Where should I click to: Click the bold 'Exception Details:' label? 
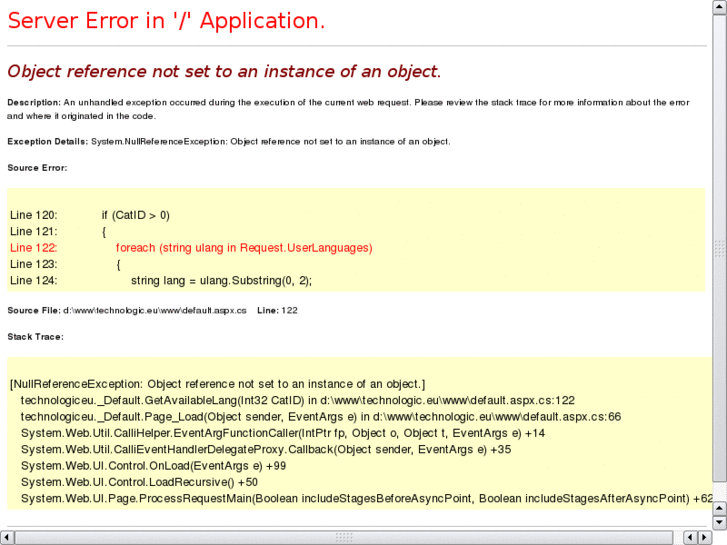tap(47, 141)
